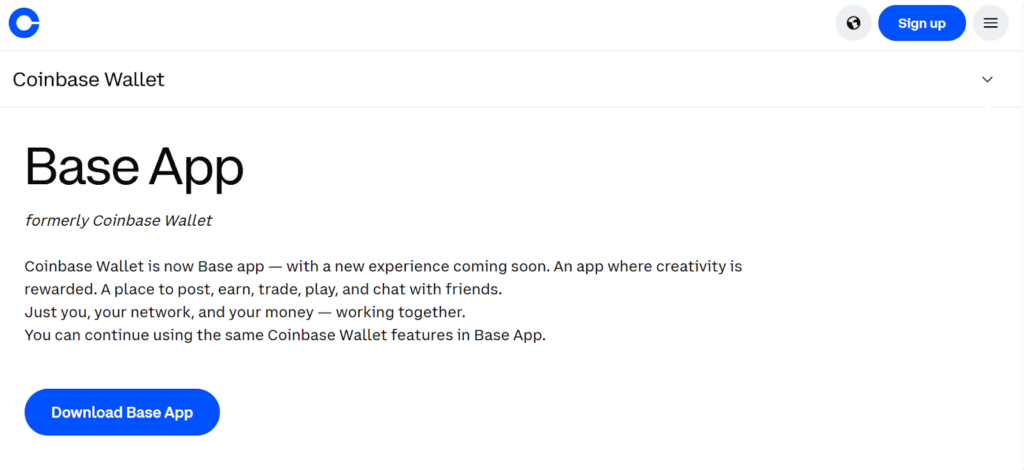Expand the Coinbase Wallet chevron dropdown

click(987, 79)
